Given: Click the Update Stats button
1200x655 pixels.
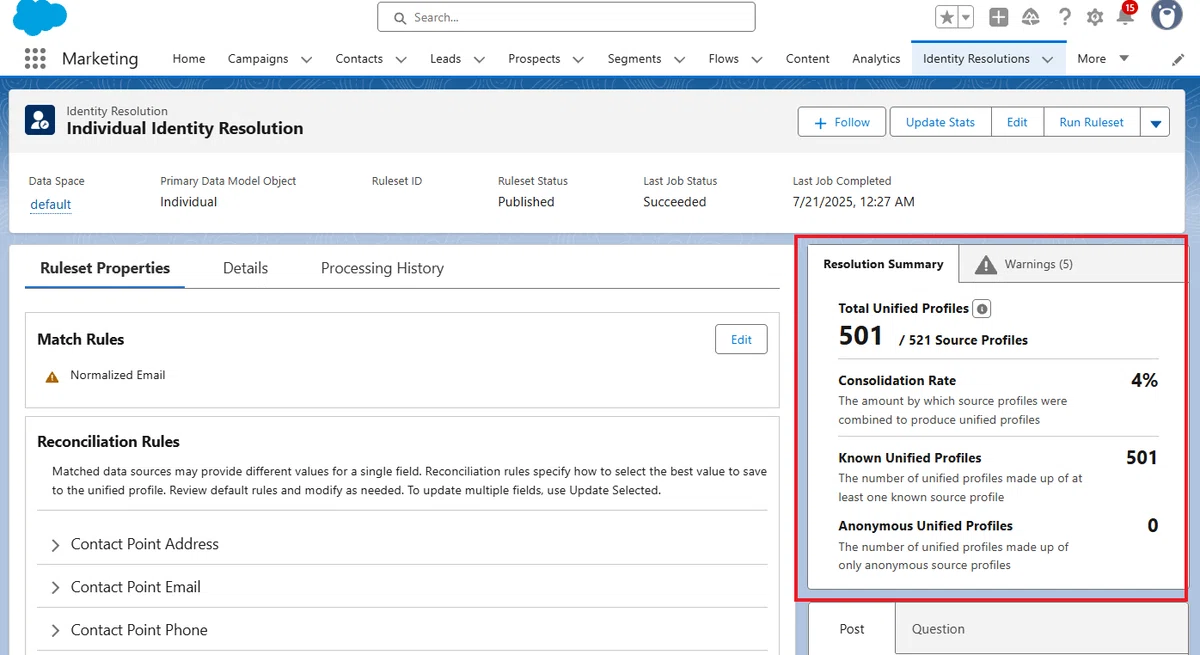Looking at the screenshot, I should click(x=940, y=122).
